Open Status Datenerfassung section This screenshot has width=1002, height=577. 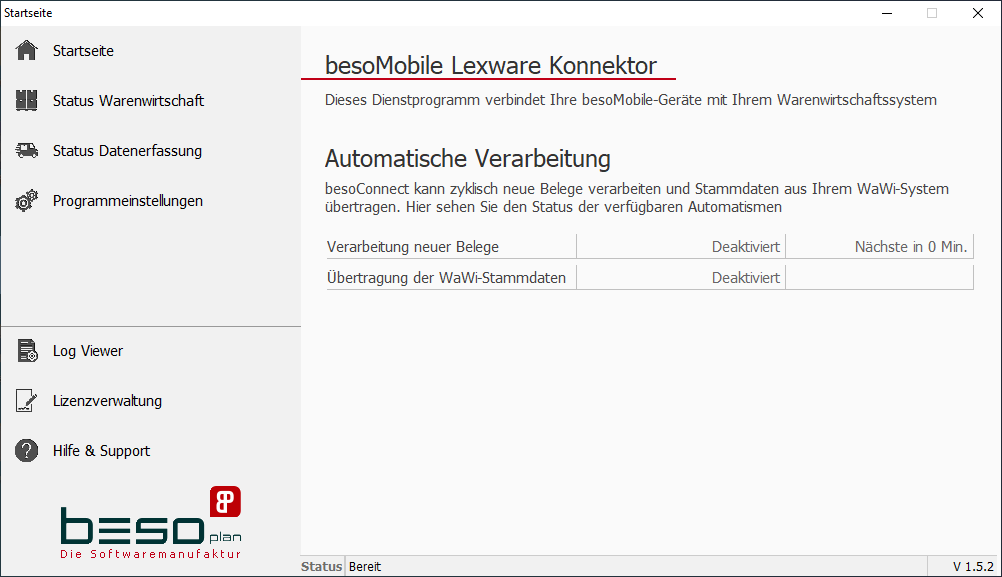pyautogui.click(x=127, y=151)
